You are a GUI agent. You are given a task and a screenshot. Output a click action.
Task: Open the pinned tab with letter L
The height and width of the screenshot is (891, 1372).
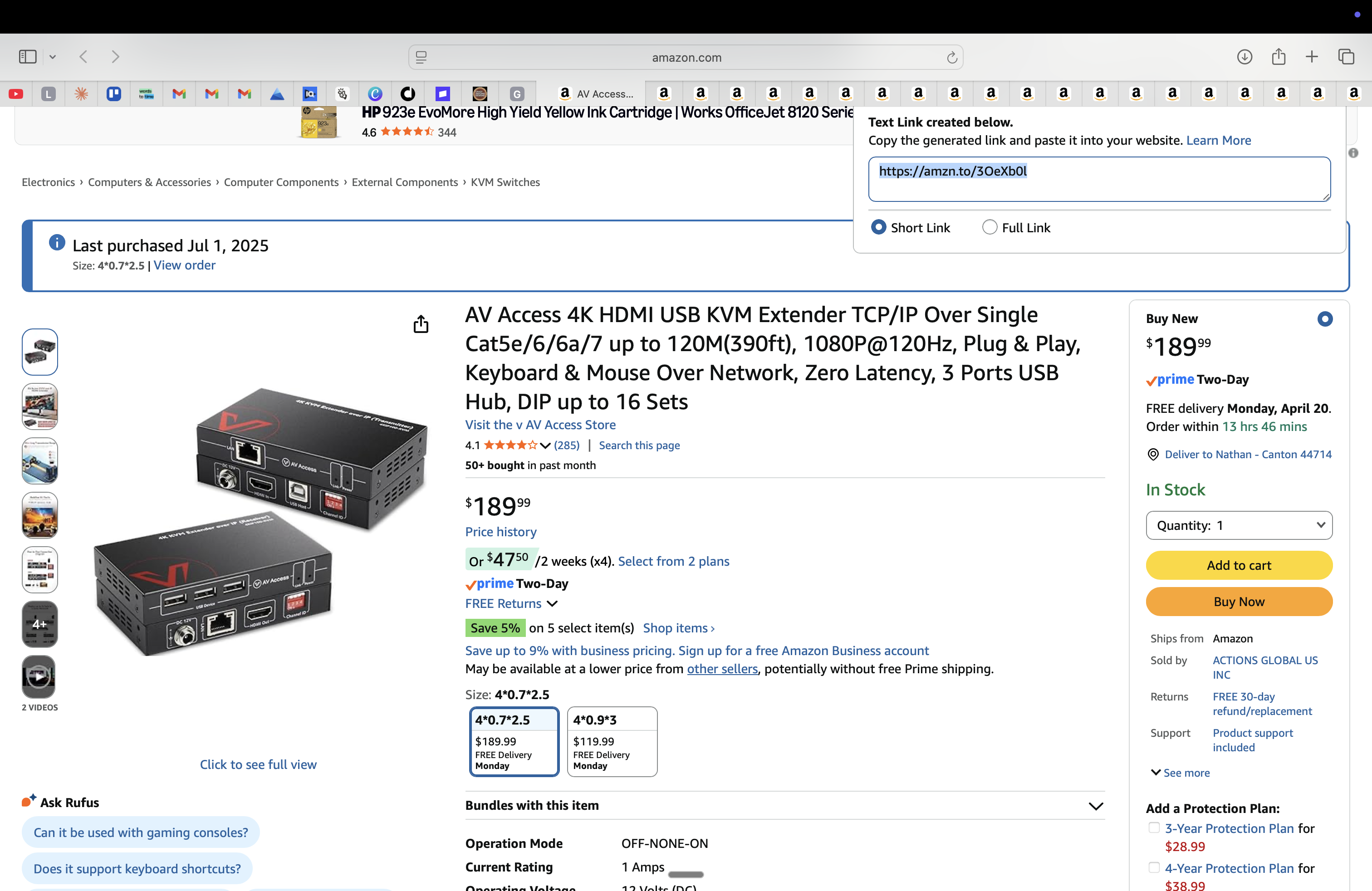49,93
